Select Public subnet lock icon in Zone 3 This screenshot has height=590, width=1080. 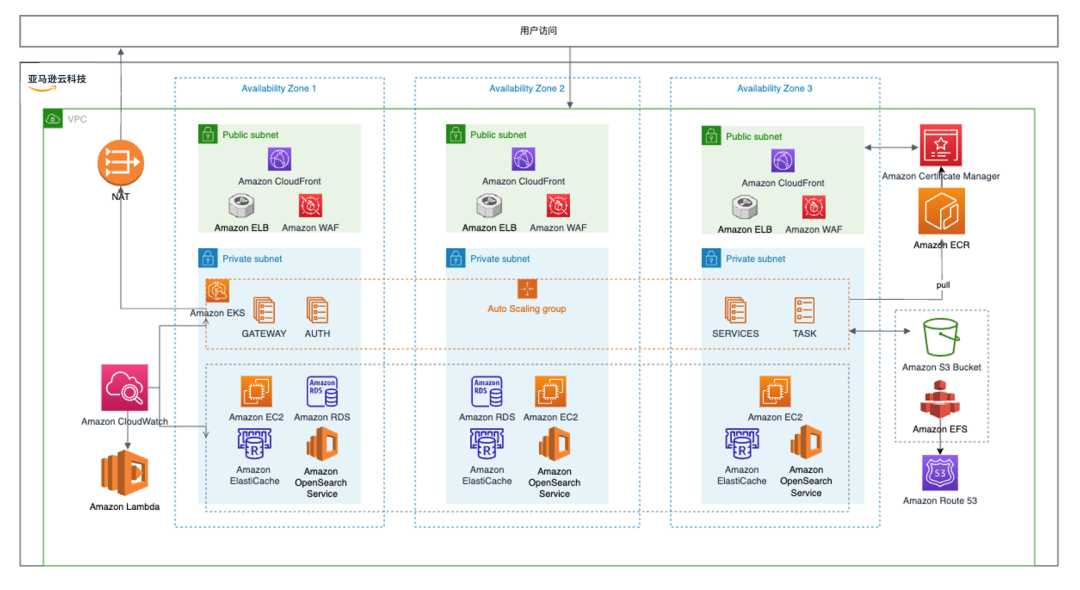[x=712, y=135]
